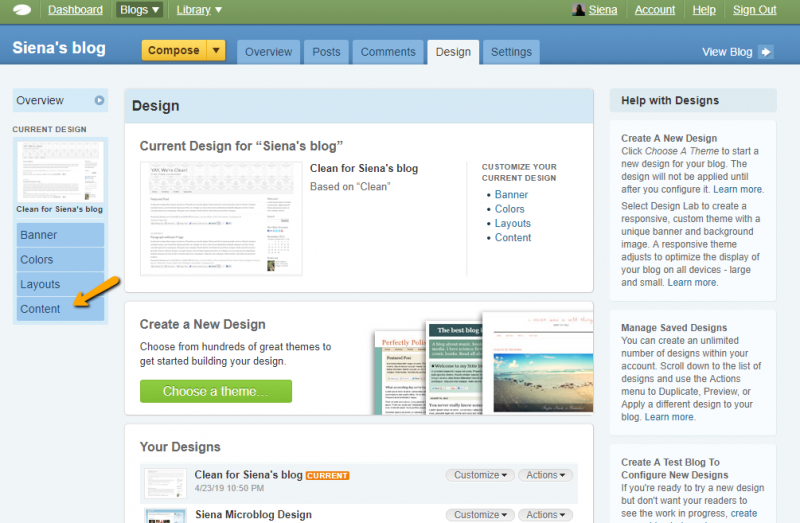Click the Typepad logo icon
The image size is (800, 523).
click(22, 10)
